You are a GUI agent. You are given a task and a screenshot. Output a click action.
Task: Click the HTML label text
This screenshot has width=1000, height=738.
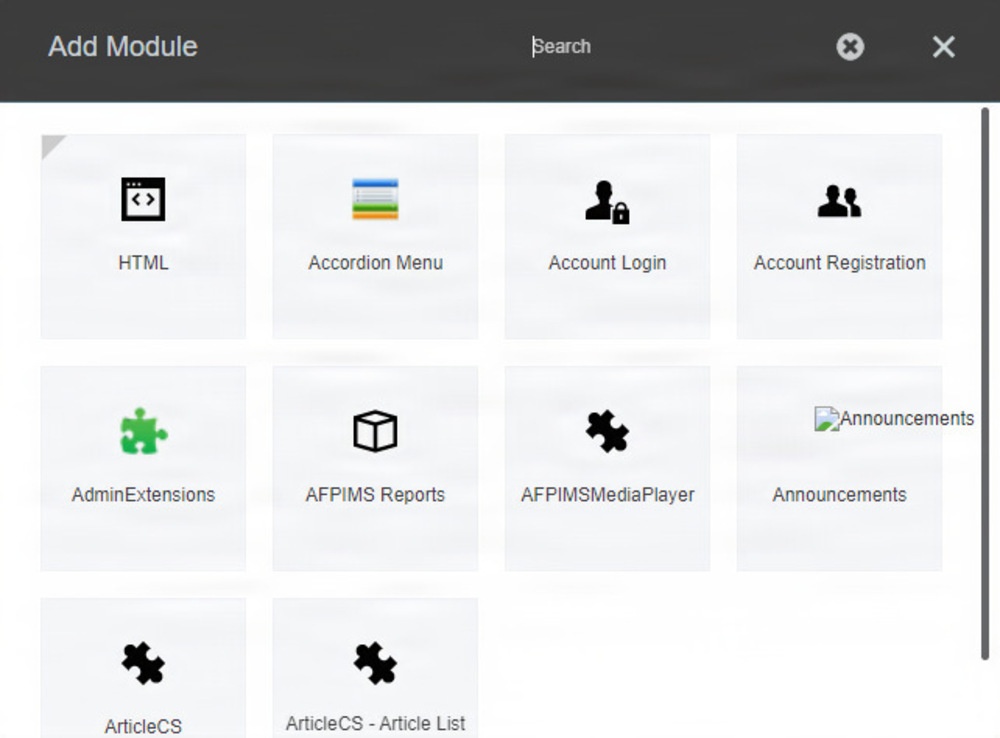click(143, 263)
